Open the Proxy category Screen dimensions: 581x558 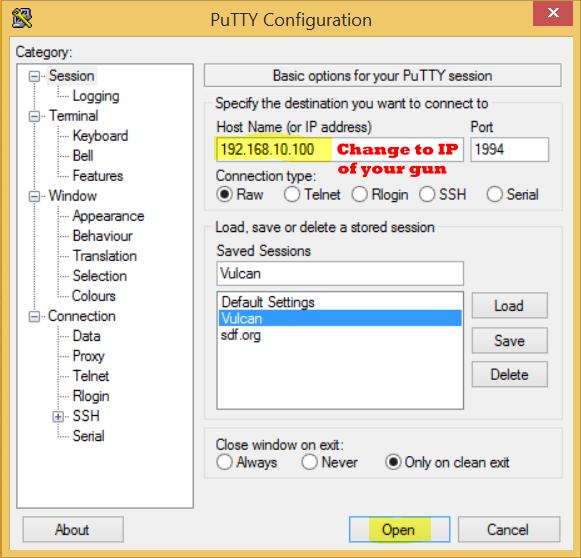[89, 356]
